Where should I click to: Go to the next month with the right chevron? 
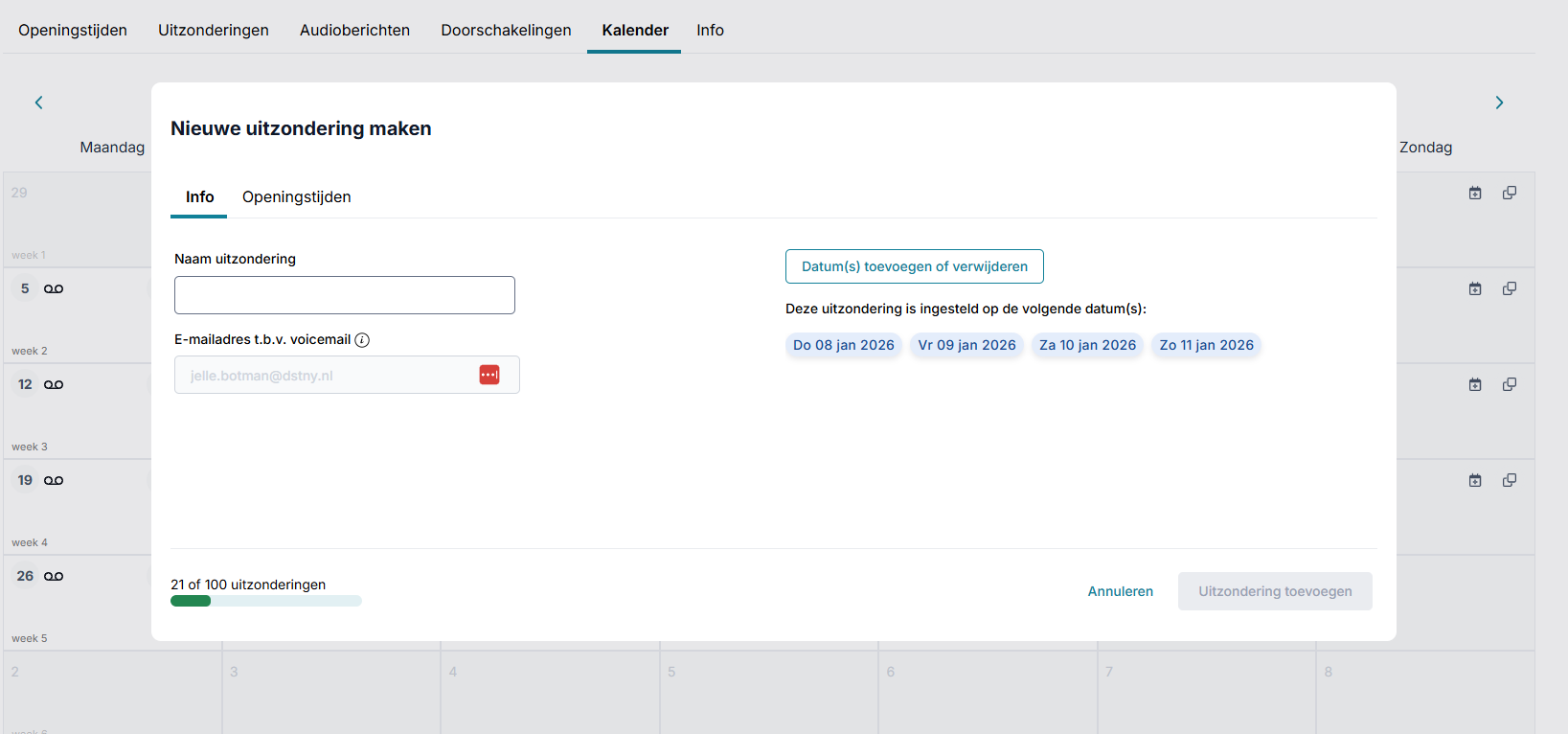pyautogui.click(x=1499, y=103)
